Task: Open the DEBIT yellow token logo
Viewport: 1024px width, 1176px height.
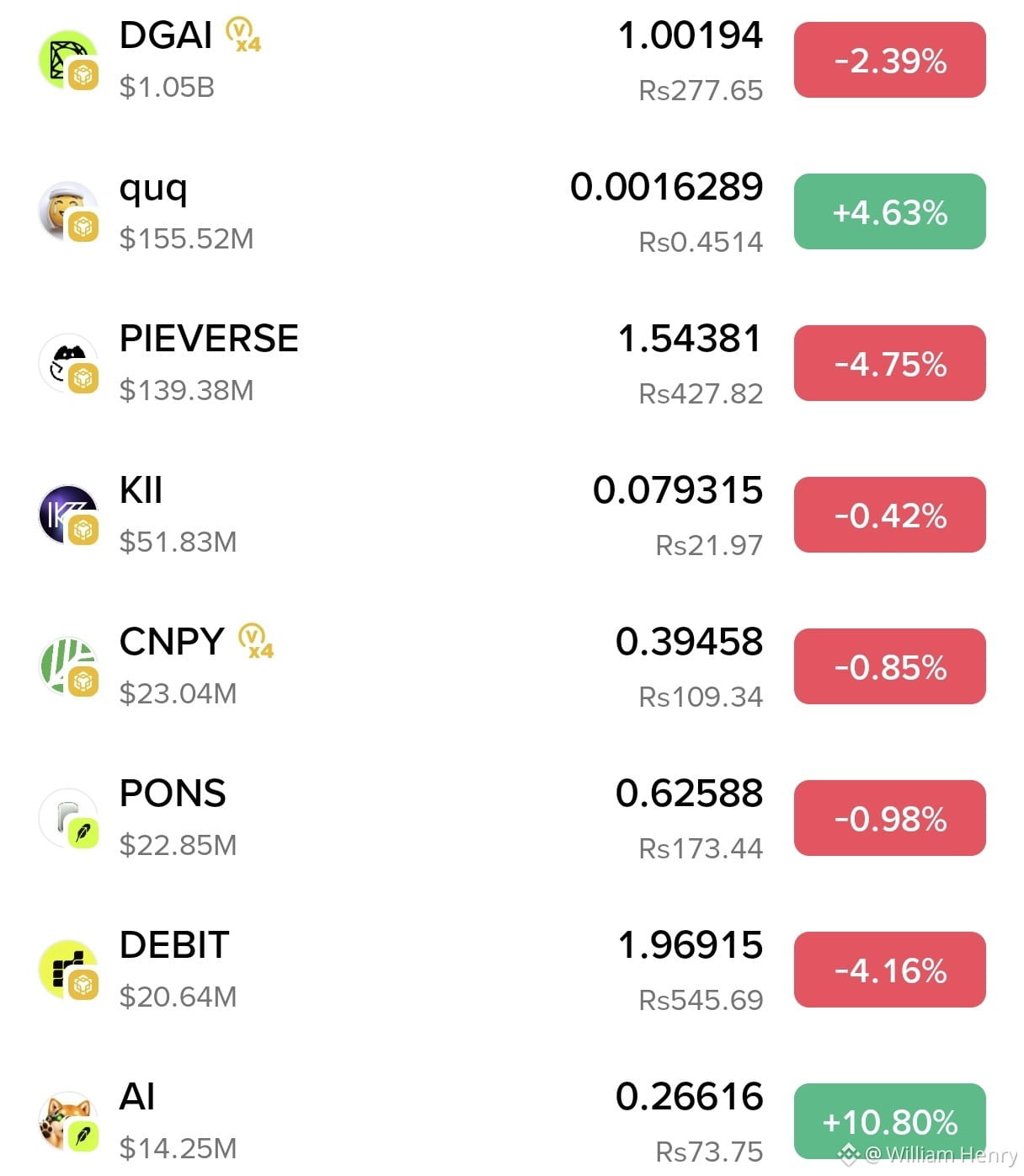Action: pyautogui.click(x=68, y=970)
